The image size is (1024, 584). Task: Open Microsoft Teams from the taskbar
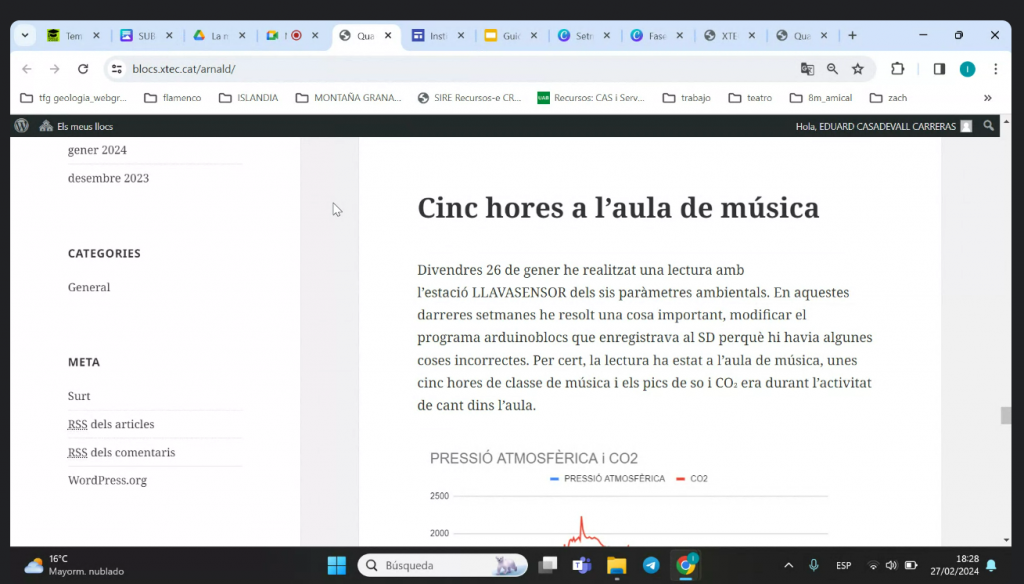[x=581, y=565]
